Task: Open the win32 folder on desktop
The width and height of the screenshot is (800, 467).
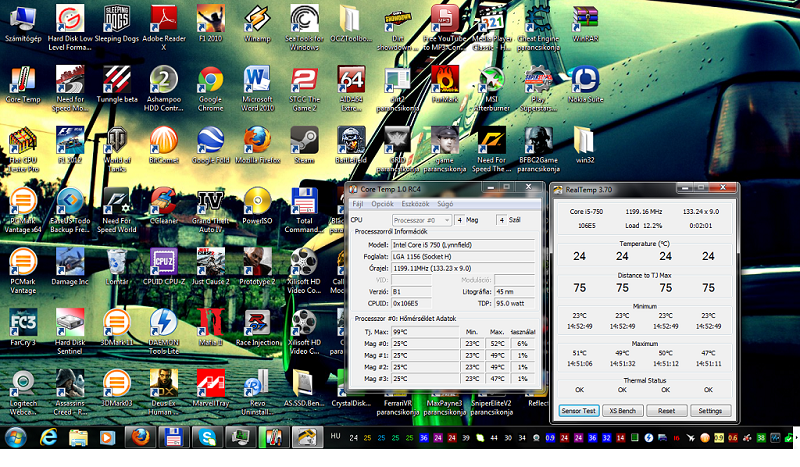Action: click(x=585, y=146)
